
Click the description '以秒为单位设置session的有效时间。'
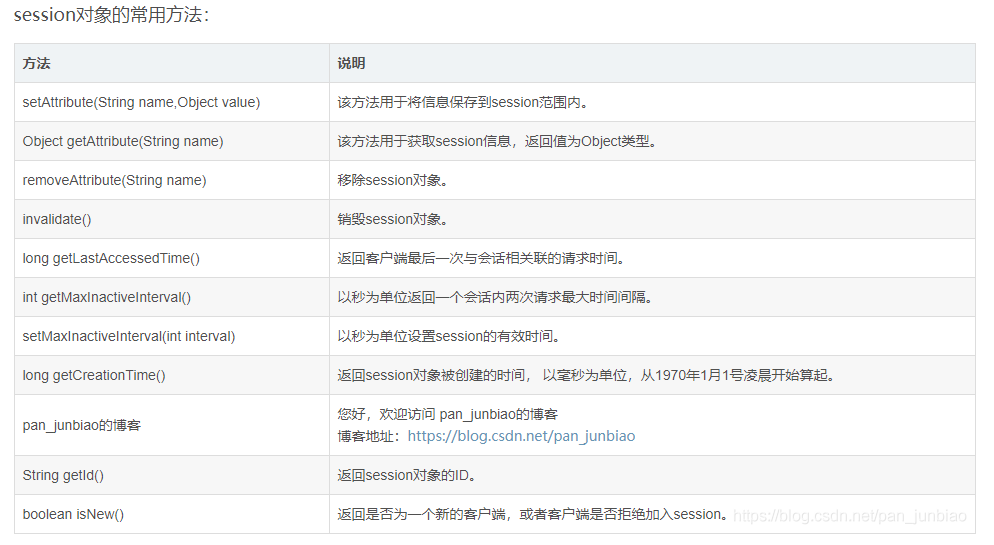[450, 336]
